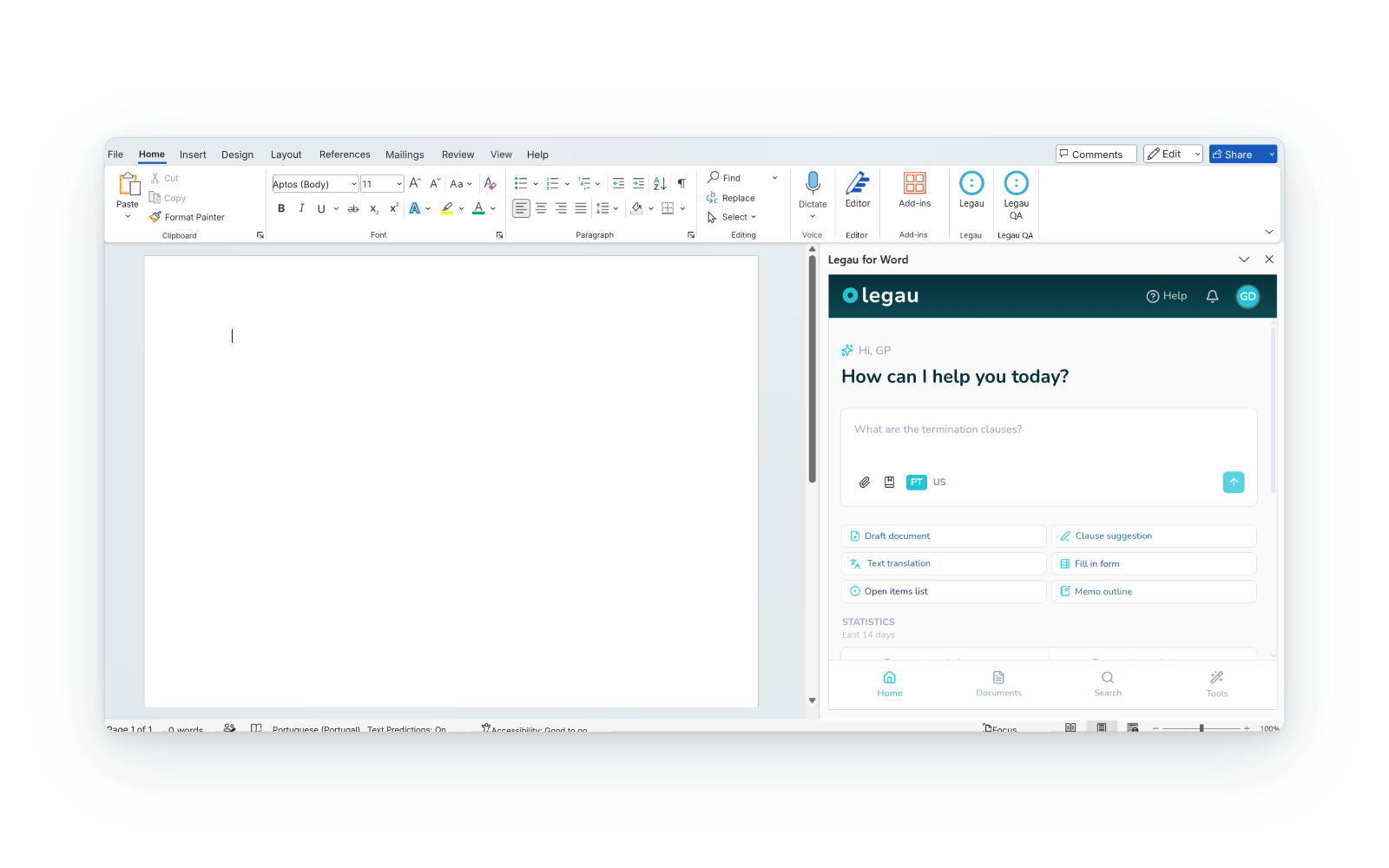Toggle Bold formatting
The image size is (1389, 868).
pyautogui.click(x=281, y=208)
